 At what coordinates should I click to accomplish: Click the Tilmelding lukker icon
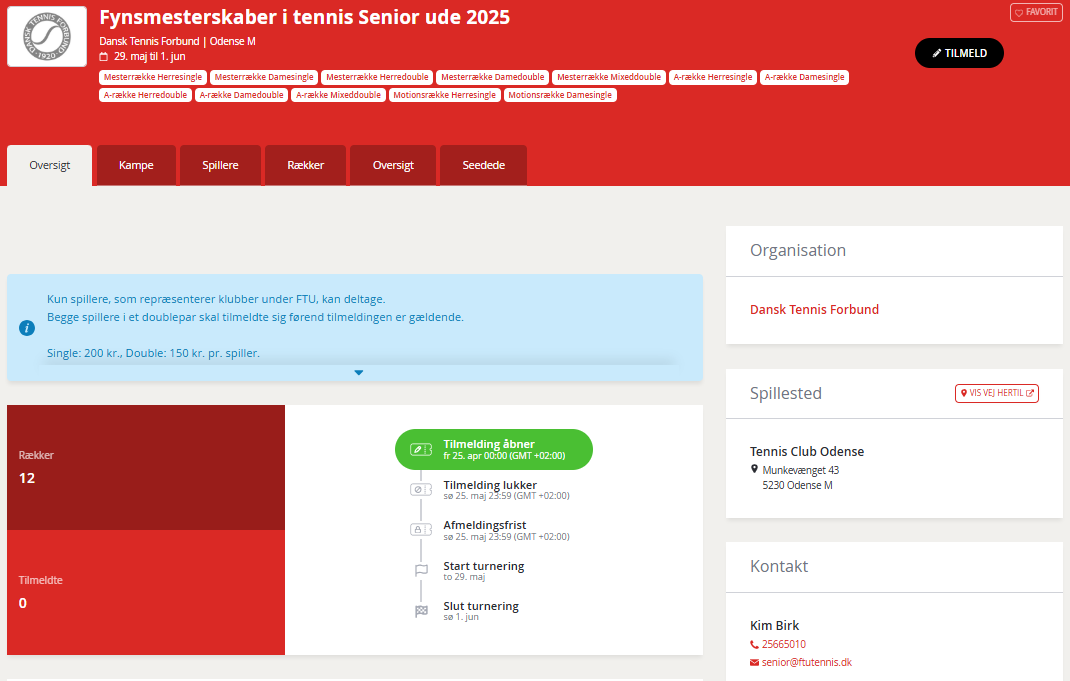tap(421, 490)
